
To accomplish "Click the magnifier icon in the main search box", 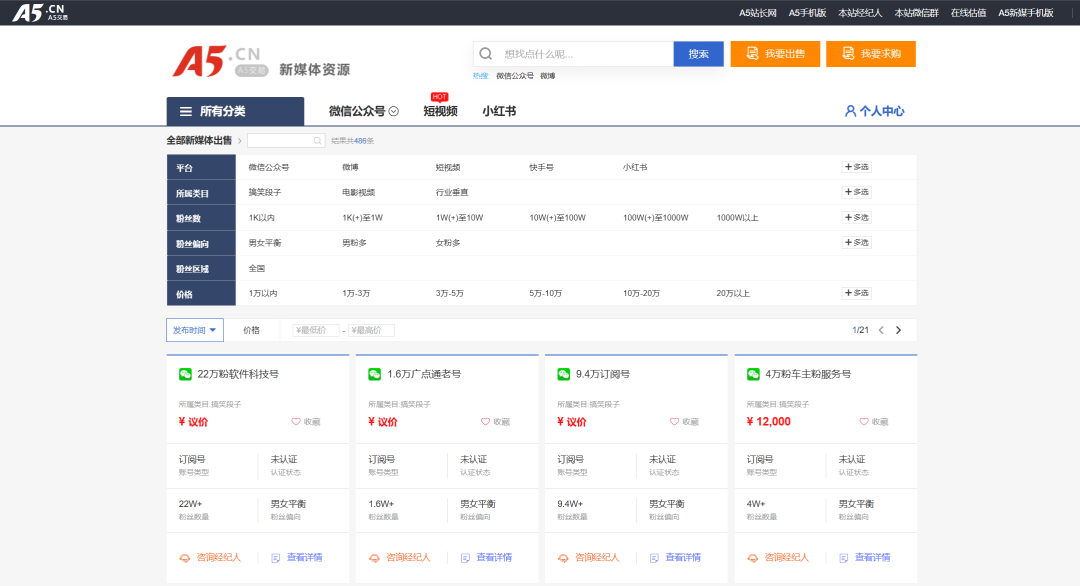I will [x=486, y=54].
